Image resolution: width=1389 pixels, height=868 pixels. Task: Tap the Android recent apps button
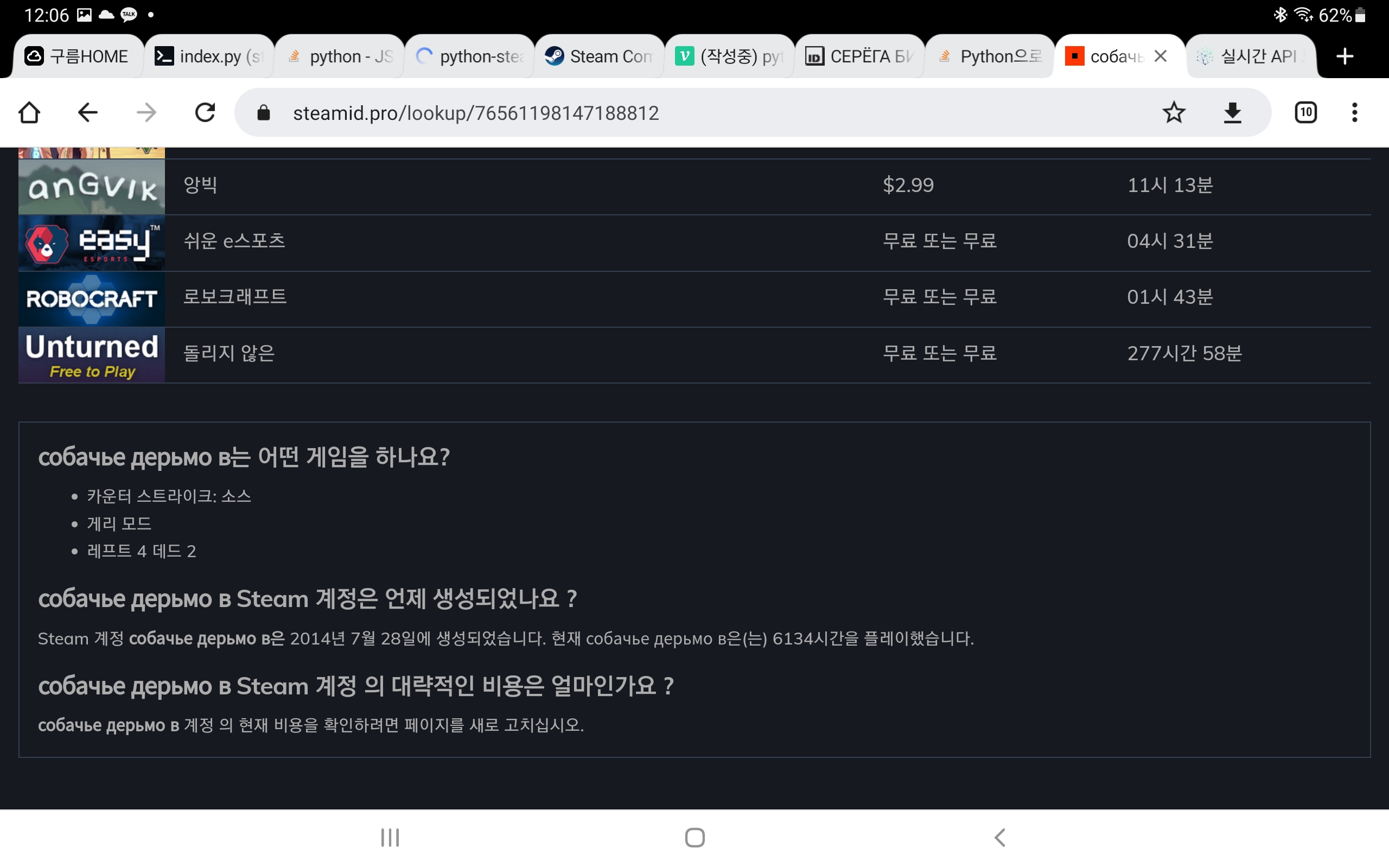[390, 838]
